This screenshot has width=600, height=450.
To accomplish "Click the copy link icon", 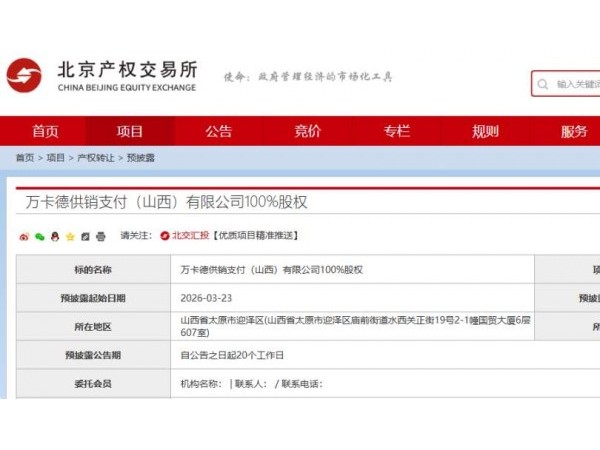I will (85, 237).
